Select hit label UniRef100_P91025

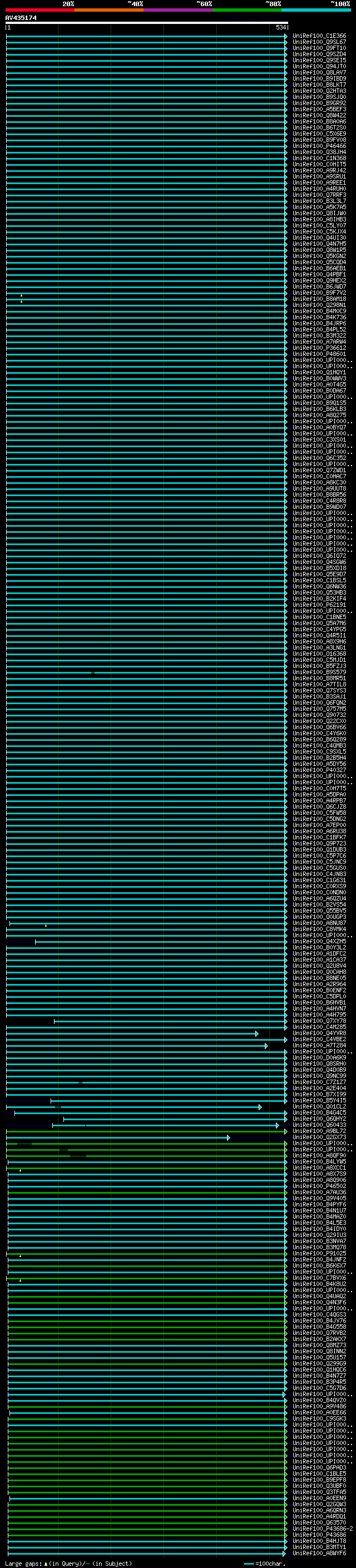pos(319,1253)
